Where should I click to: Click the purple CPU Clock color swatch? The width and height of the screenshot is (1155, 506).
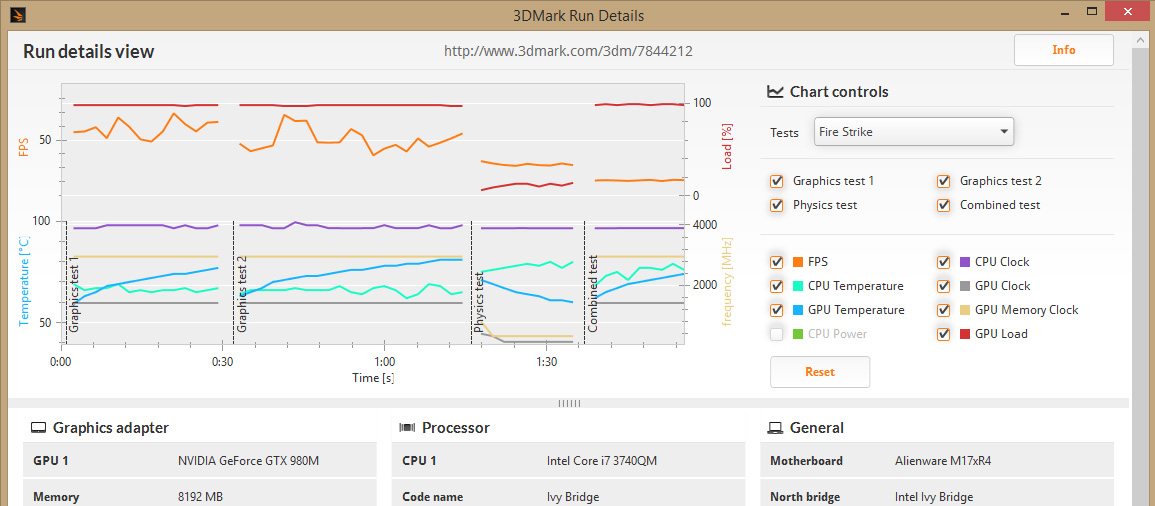965,262
